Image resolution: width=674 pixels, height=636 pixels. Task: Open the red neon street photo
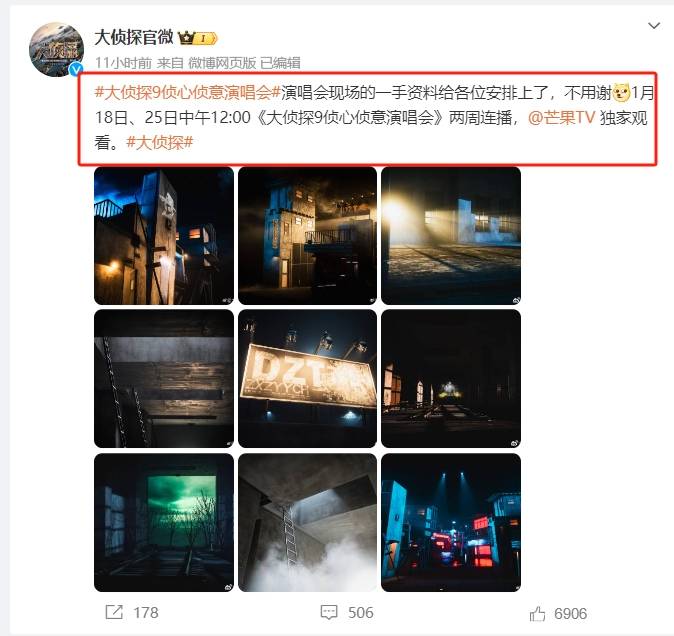pos(451,523)
